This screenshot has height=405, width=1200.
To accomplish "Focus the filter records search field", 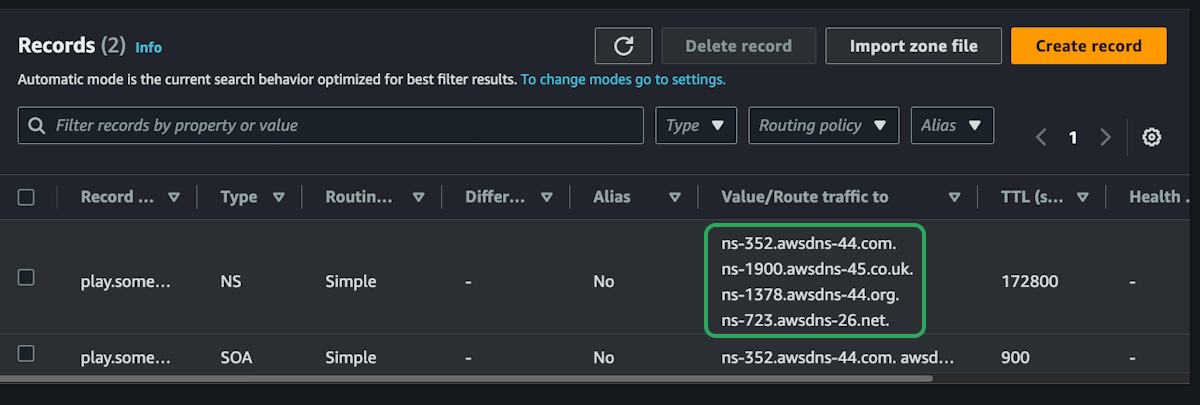I will coord(331,126).
